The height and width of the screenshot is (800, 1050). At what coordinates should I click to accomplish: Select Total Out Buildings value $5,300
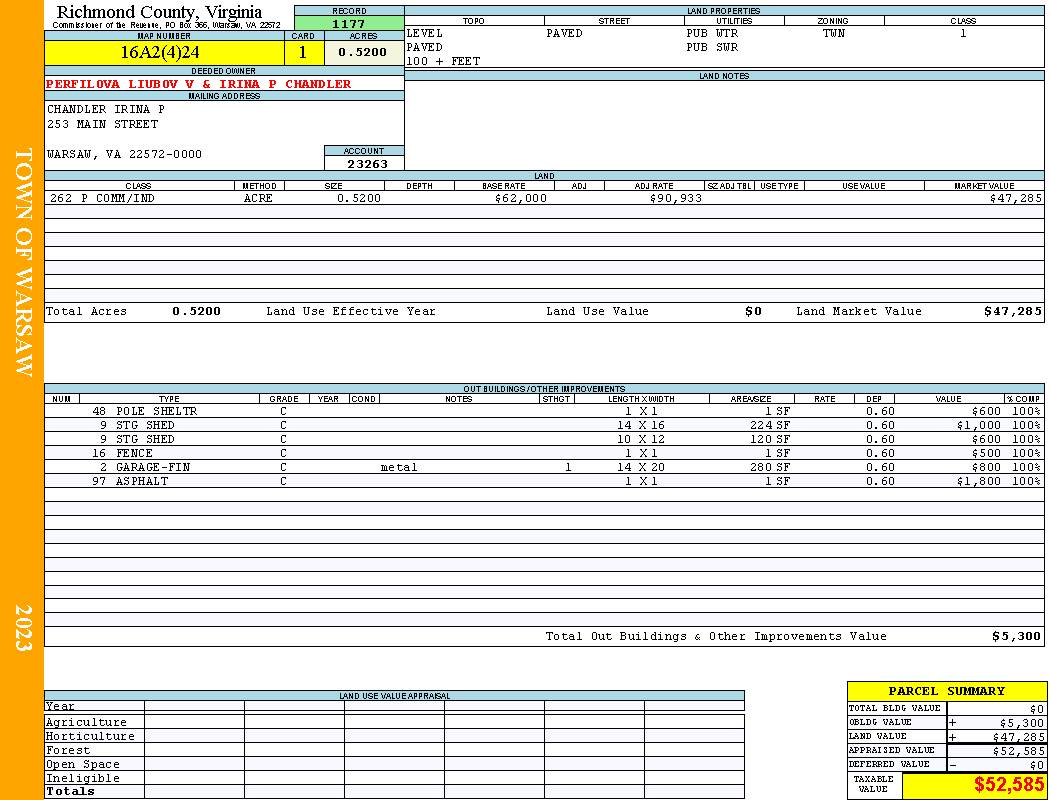pos(1016,637)
